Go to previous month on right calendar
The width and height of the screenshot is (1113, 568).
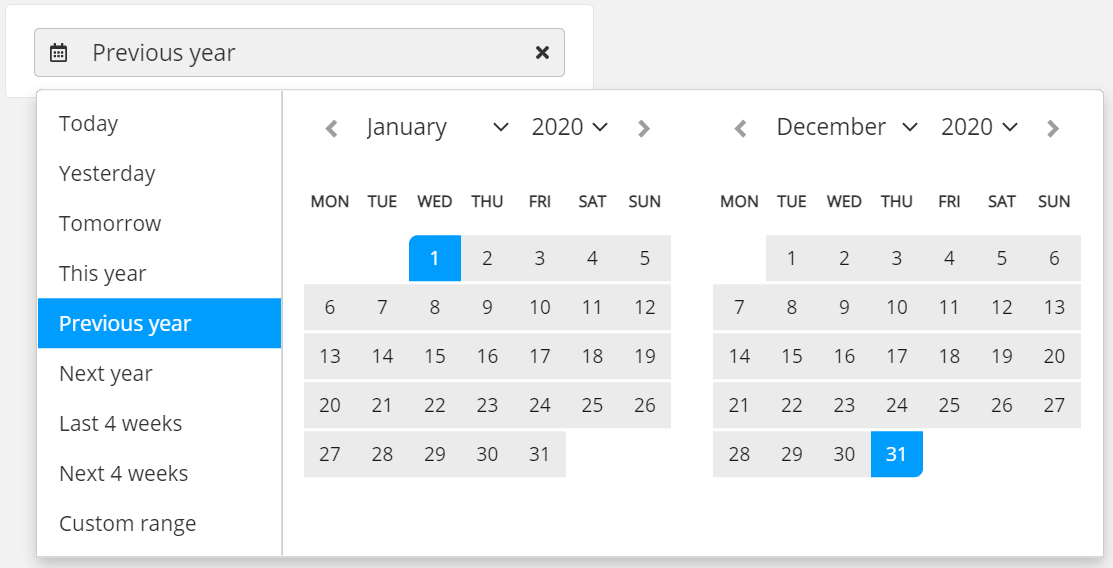[741, 128]
